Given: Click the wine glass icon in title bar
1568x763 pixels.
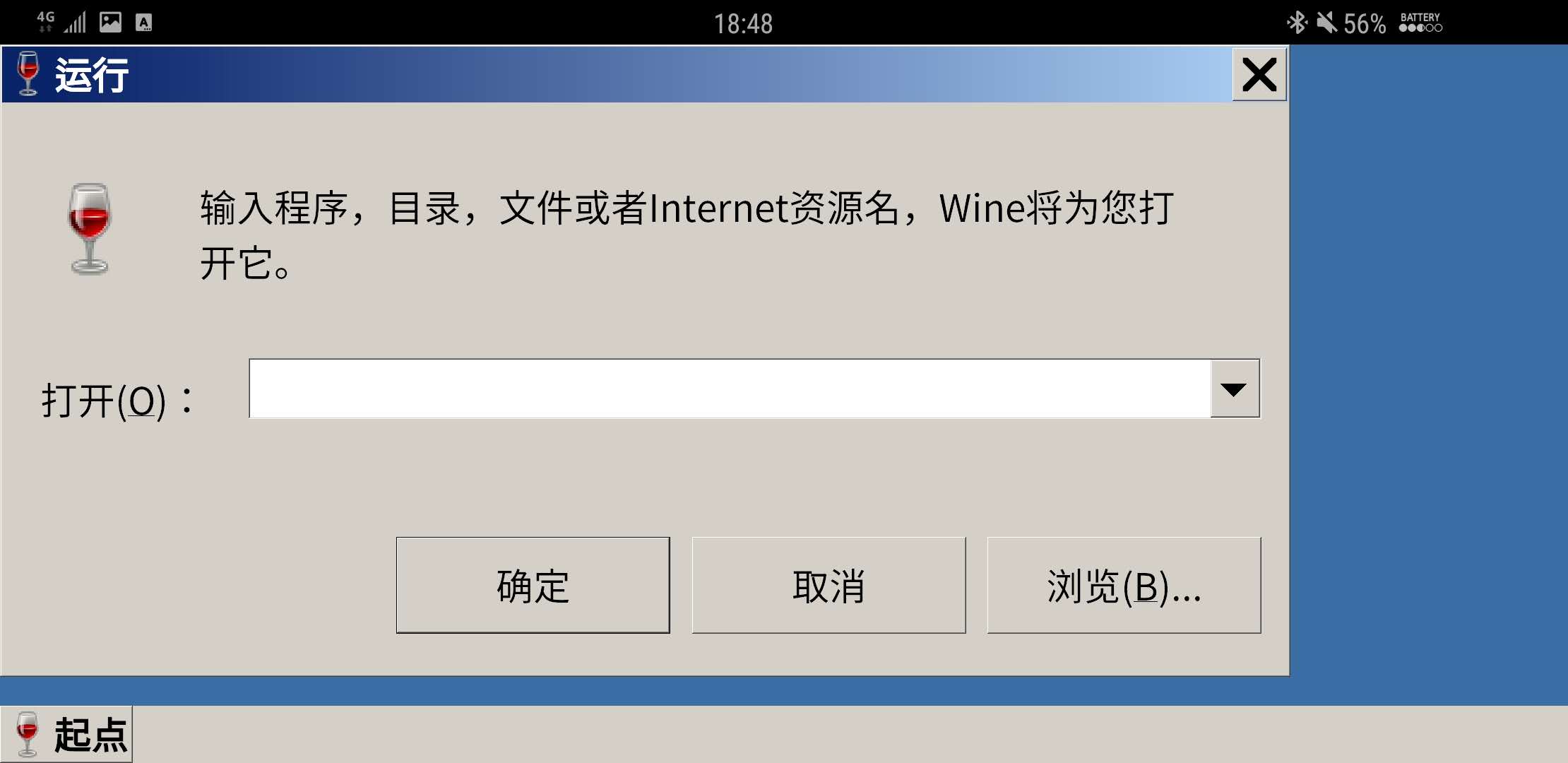Looking at the screenshot, I should pyautogui.click(x=28, y=73).
